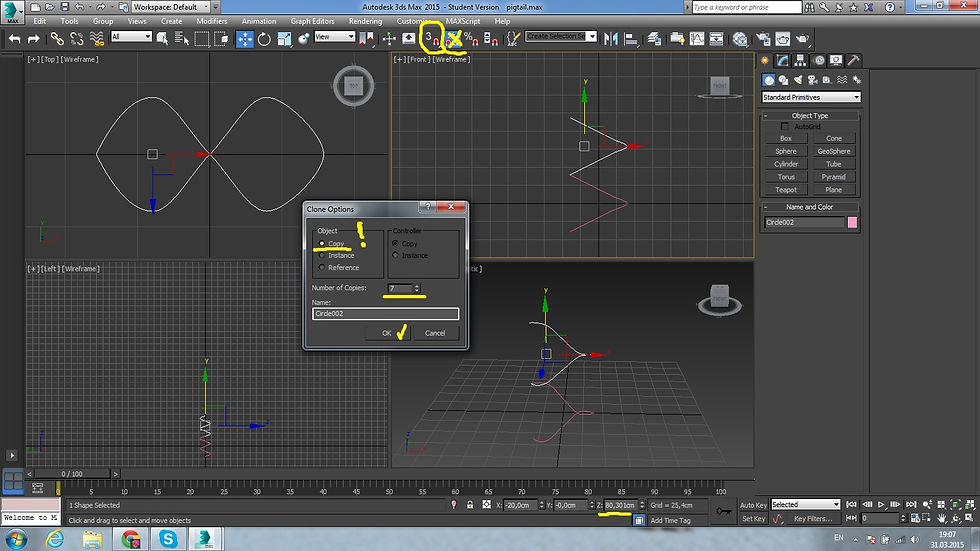Select the Copy radio in Object group
The width and height of the screenshot is (980, 551).
pos(322,243)
